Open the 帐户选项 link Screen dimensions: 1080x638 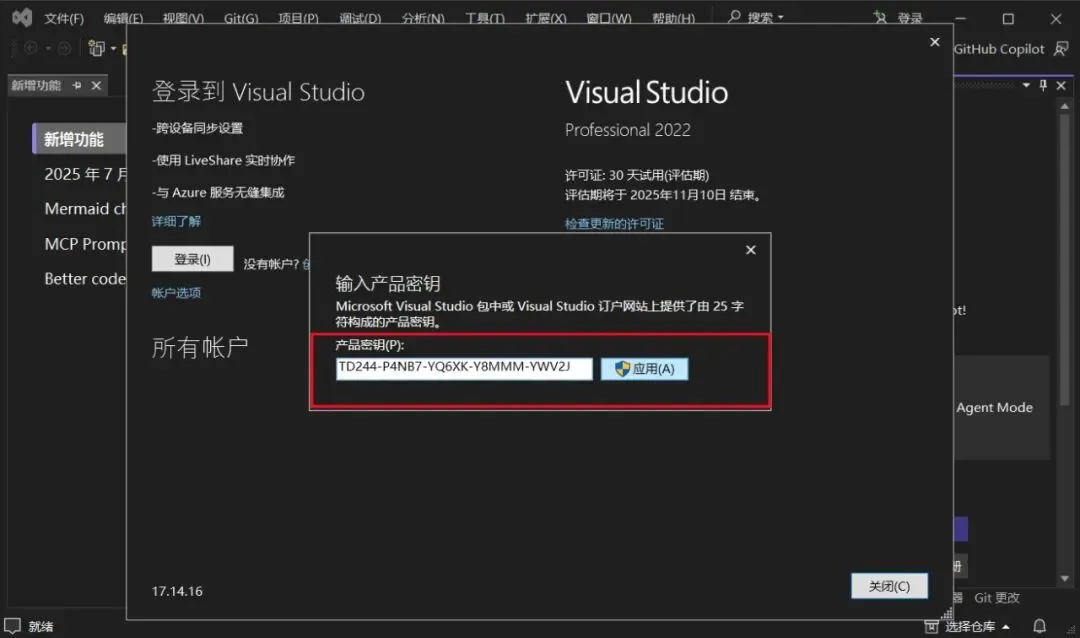pos(176,293)
